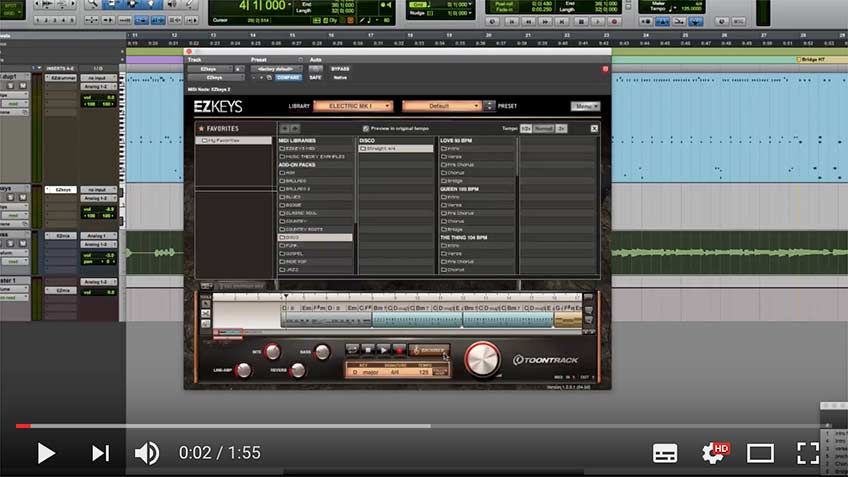Open the JAZZ add-on pack folder
848x477 pixels.
tap(315, 270)
